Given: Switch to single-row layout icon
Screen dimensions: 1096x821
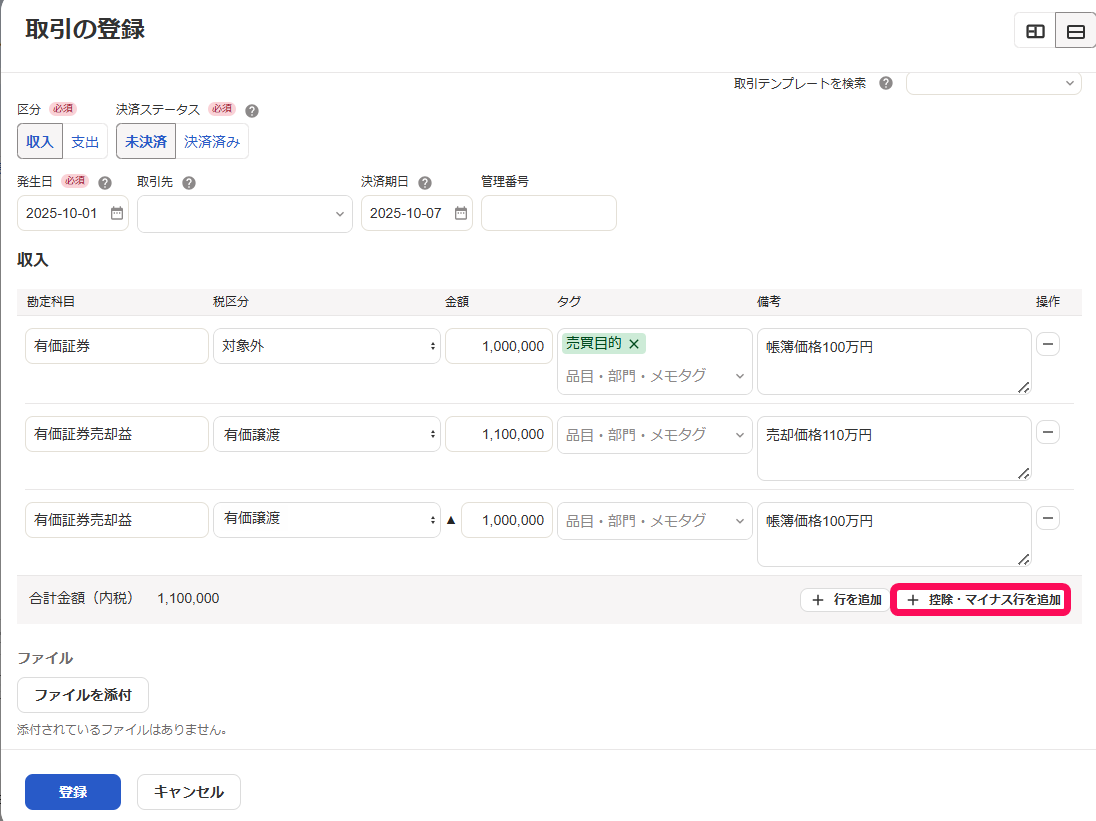Looking at the screenshot, I should pyautogui.click(x=1075, y=31).
